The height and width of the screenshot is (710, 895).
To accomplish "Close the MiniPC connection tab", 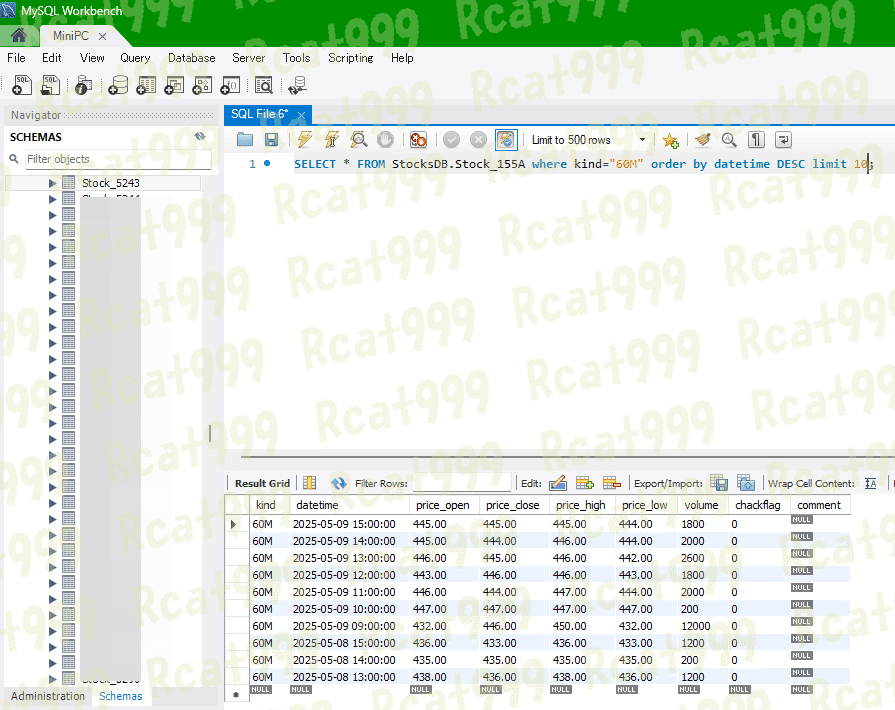I will (x=102, y=37).
